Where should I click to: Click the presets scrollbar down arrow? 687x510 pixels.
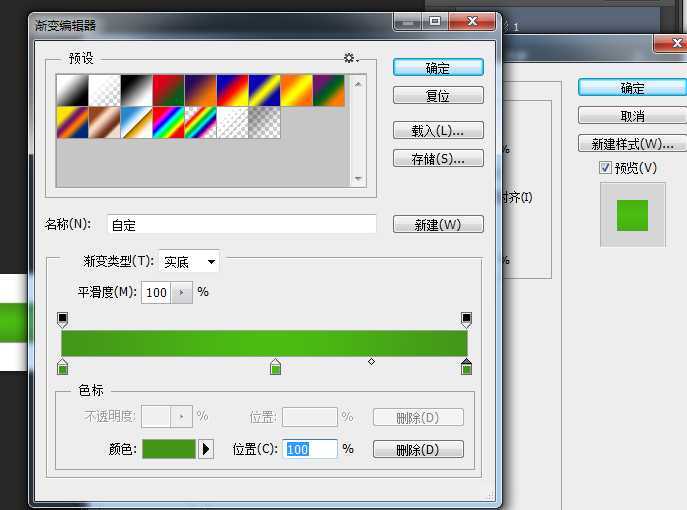pos(358,178)
